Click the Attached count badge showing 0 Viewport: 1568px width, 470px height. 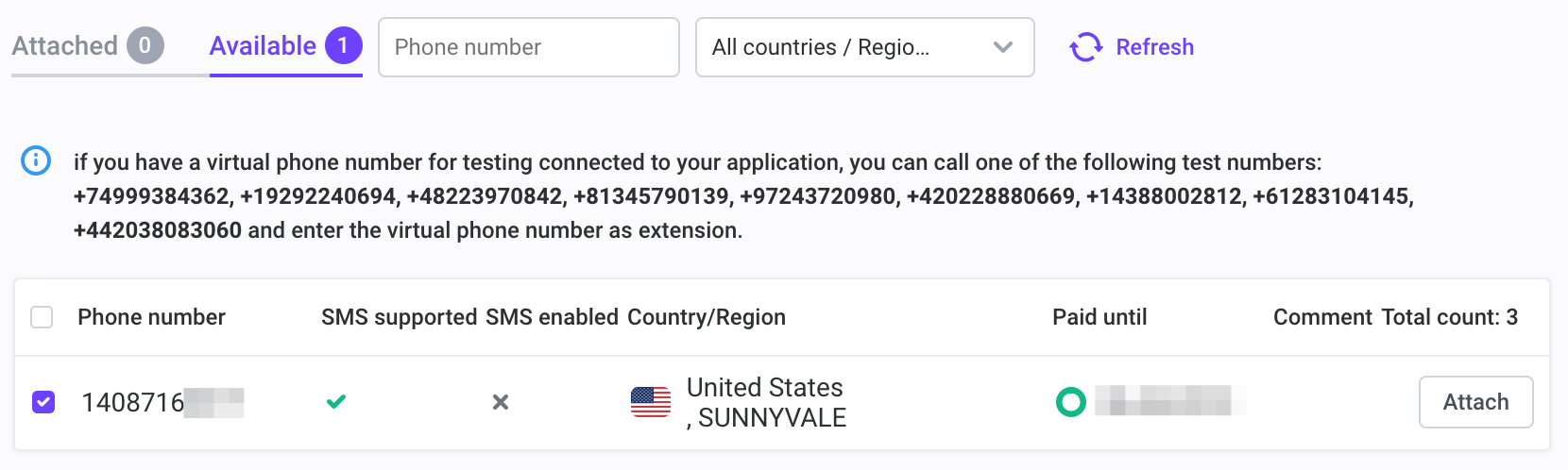click(x=145, y=45)
